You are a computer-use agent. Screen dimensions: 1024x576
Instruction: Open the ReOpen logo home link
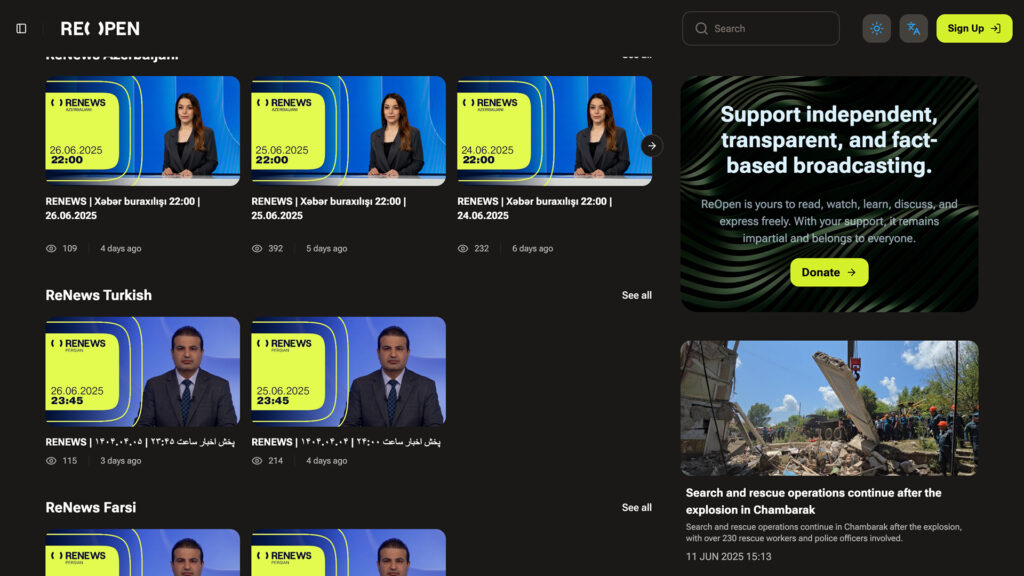pyautogui.click(x=100, y=29)
